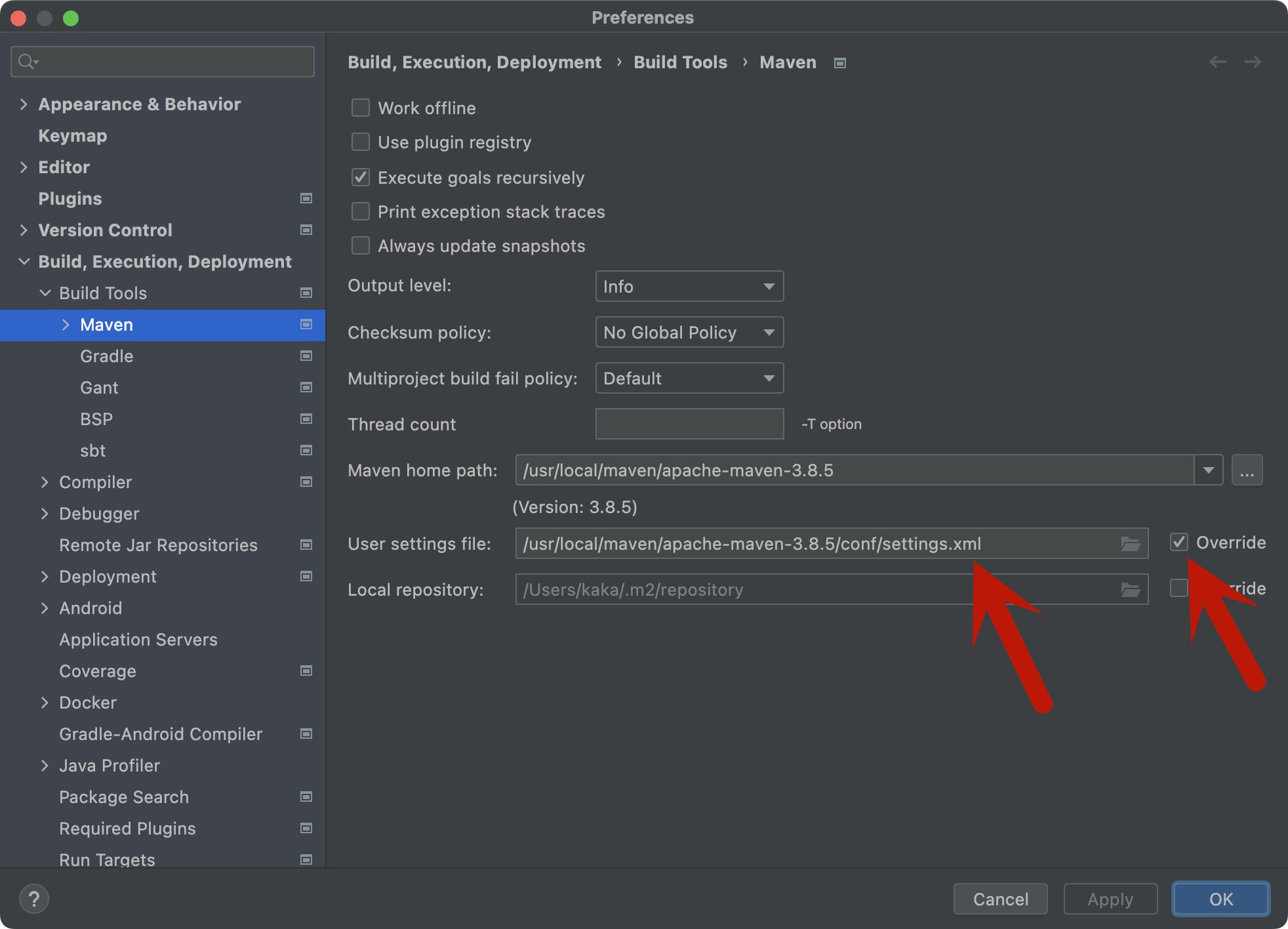The image size is (1288, 929).
Task: Uncheck Override for User settings file
Action: pyautogui.click(x=1179, y=542)
